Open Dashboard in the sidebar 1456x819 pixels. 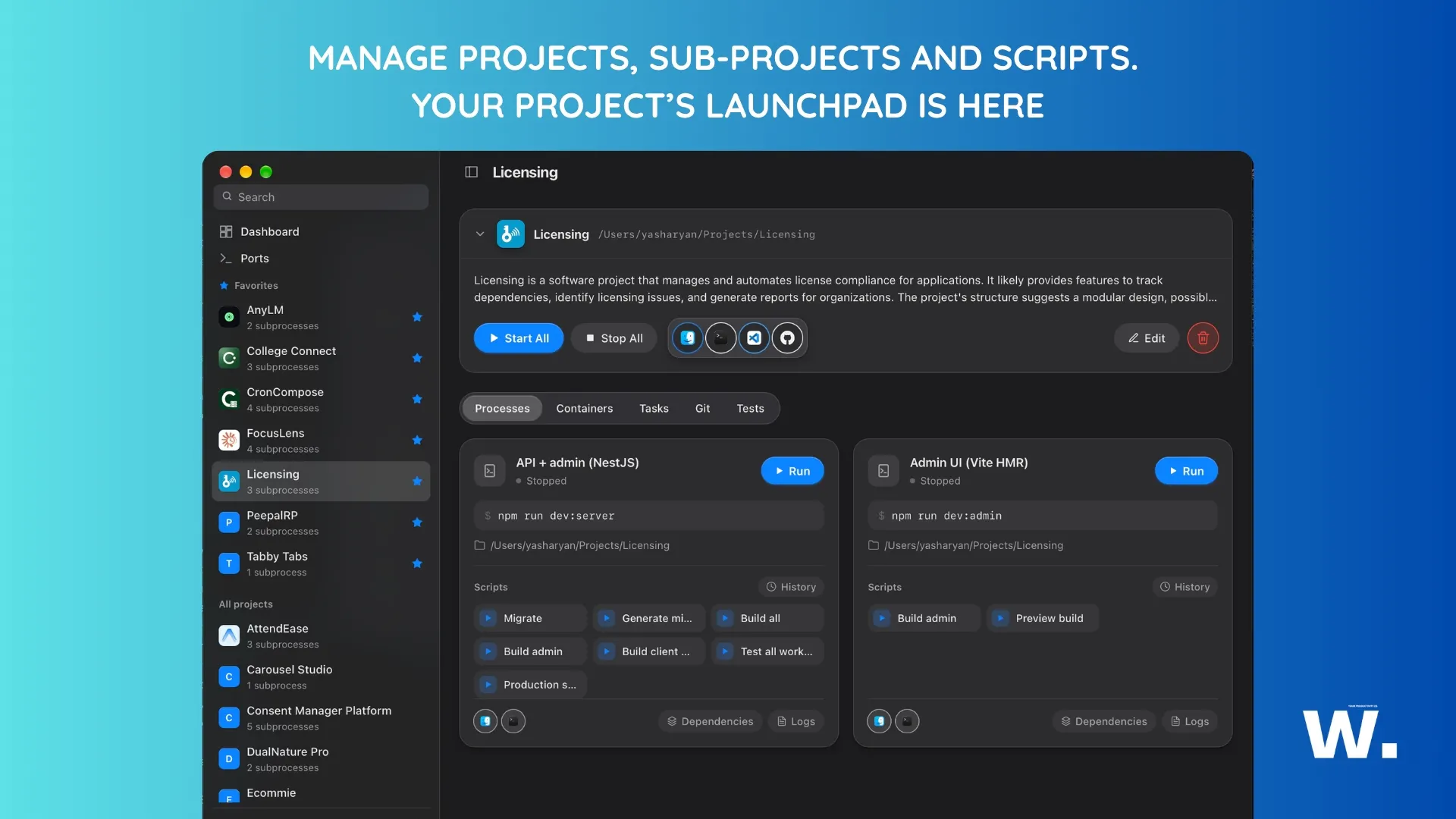click(x=321, y=231)
